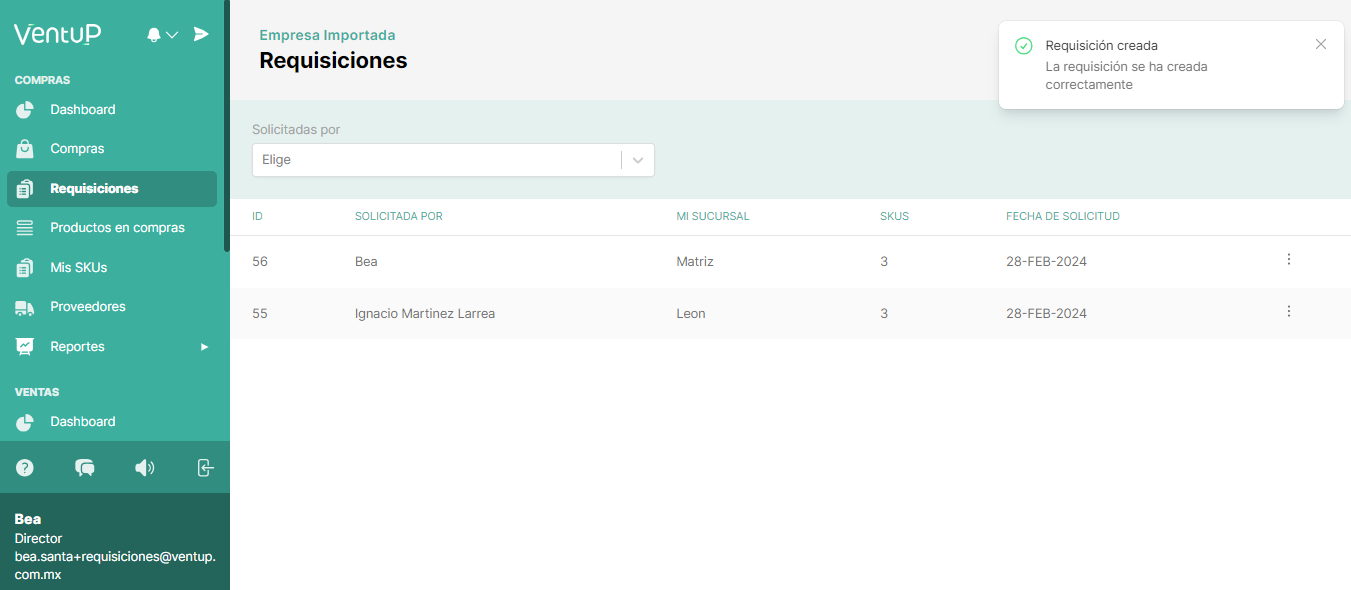
Task: Click the notification bell icon
Action: click(x=154, y=35)
